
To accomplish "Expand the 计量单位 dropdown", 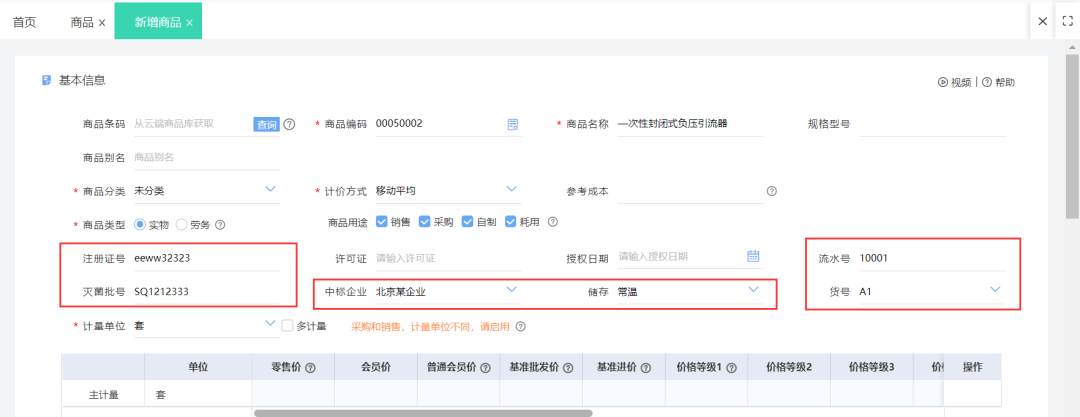I will [271, 323].
